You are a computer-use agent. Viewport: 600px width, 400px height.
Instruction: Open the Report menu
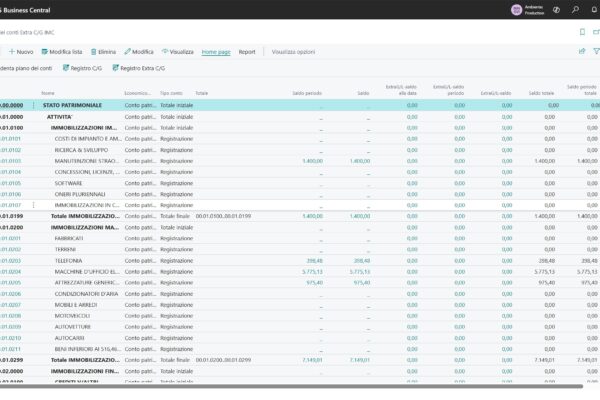point(247,51)
